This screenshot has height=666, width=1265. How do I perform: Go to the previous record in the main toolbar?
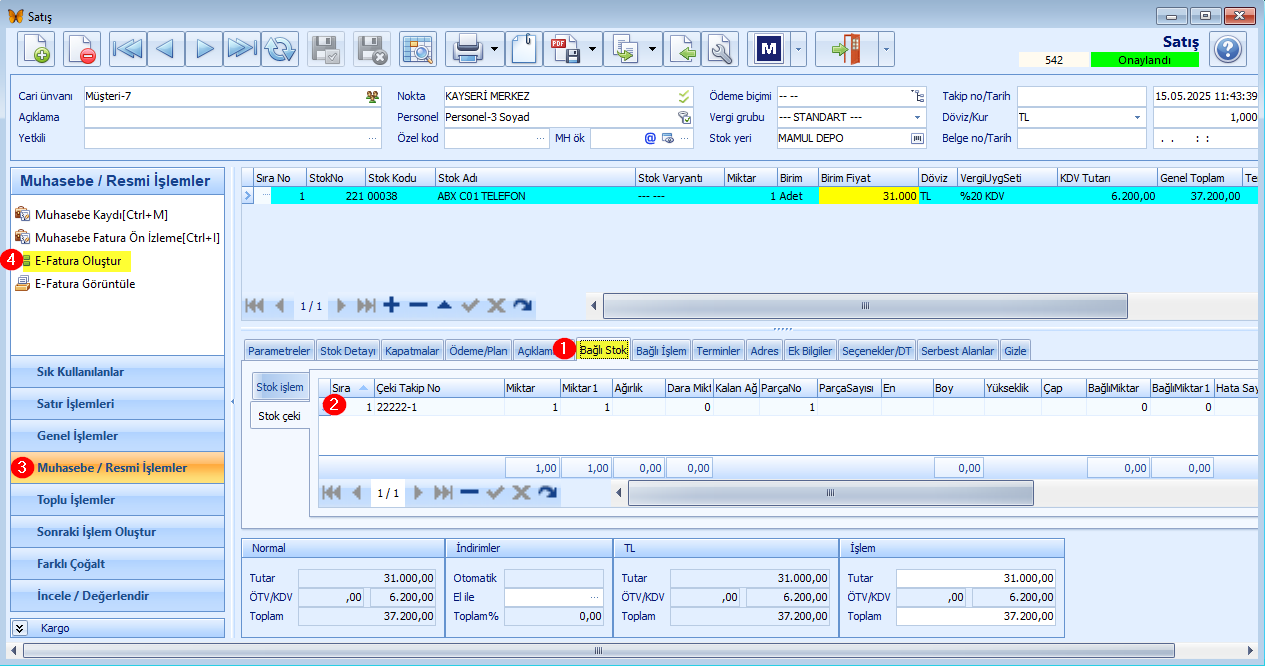click(166, 48)
